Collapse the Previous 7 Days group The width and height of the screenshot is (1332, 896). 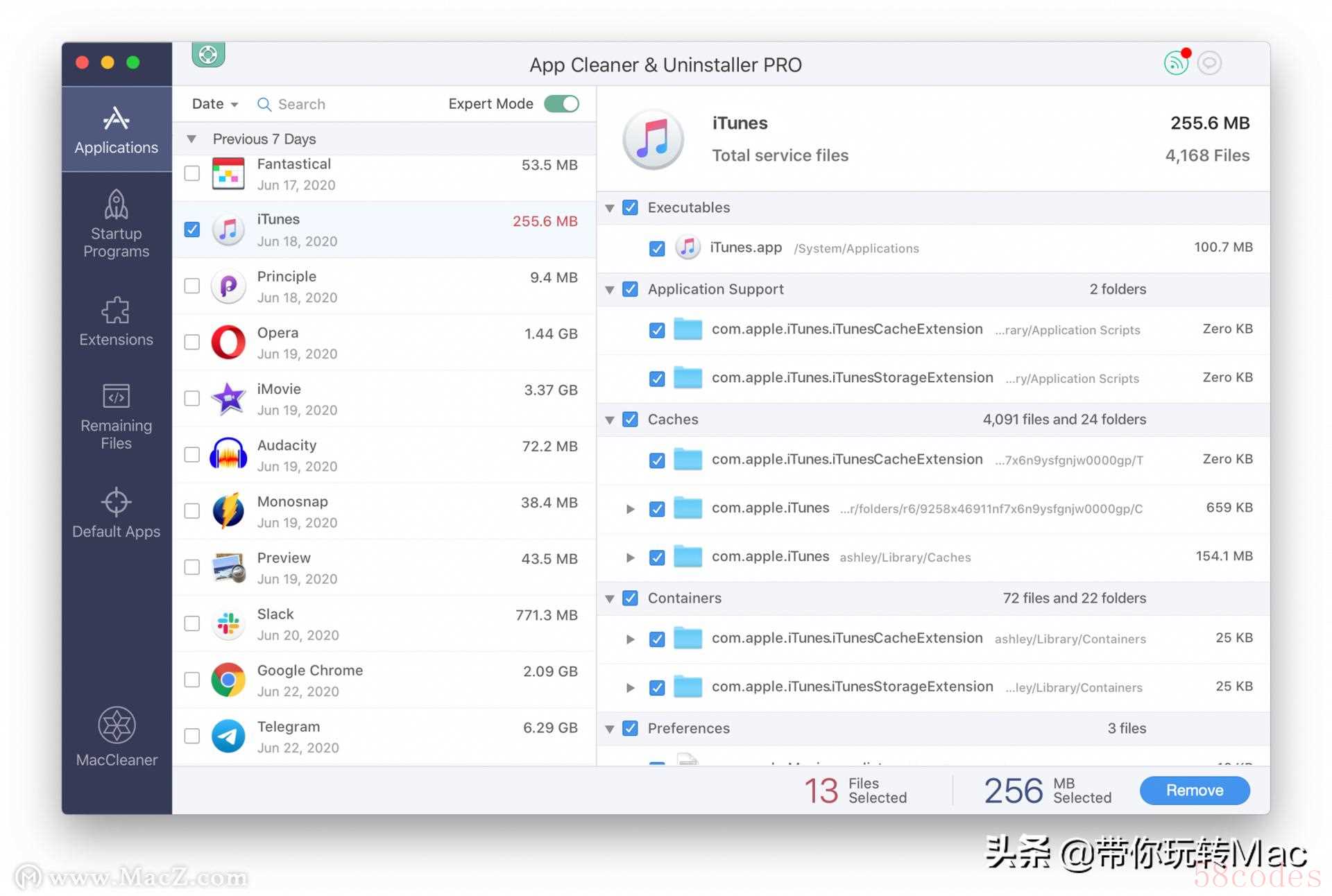coord(191,139)
